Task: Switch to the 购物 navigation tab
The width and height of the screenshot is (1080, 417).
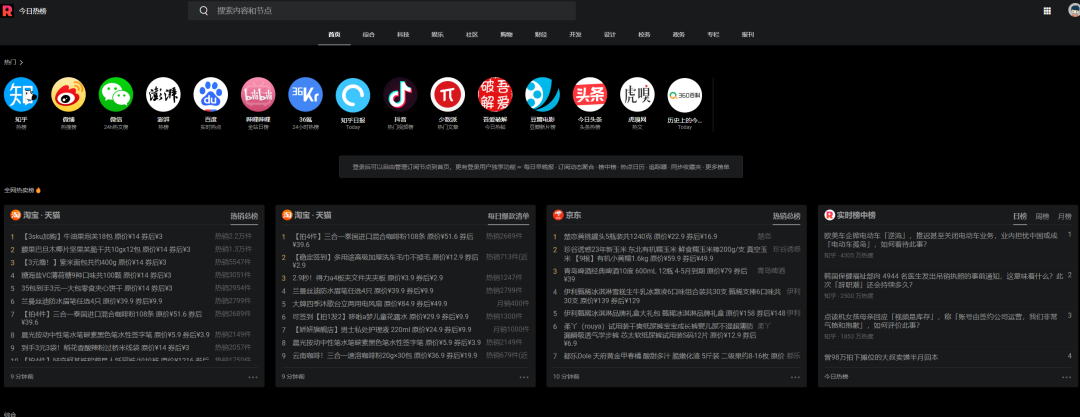Action: (x=506, y=34)
